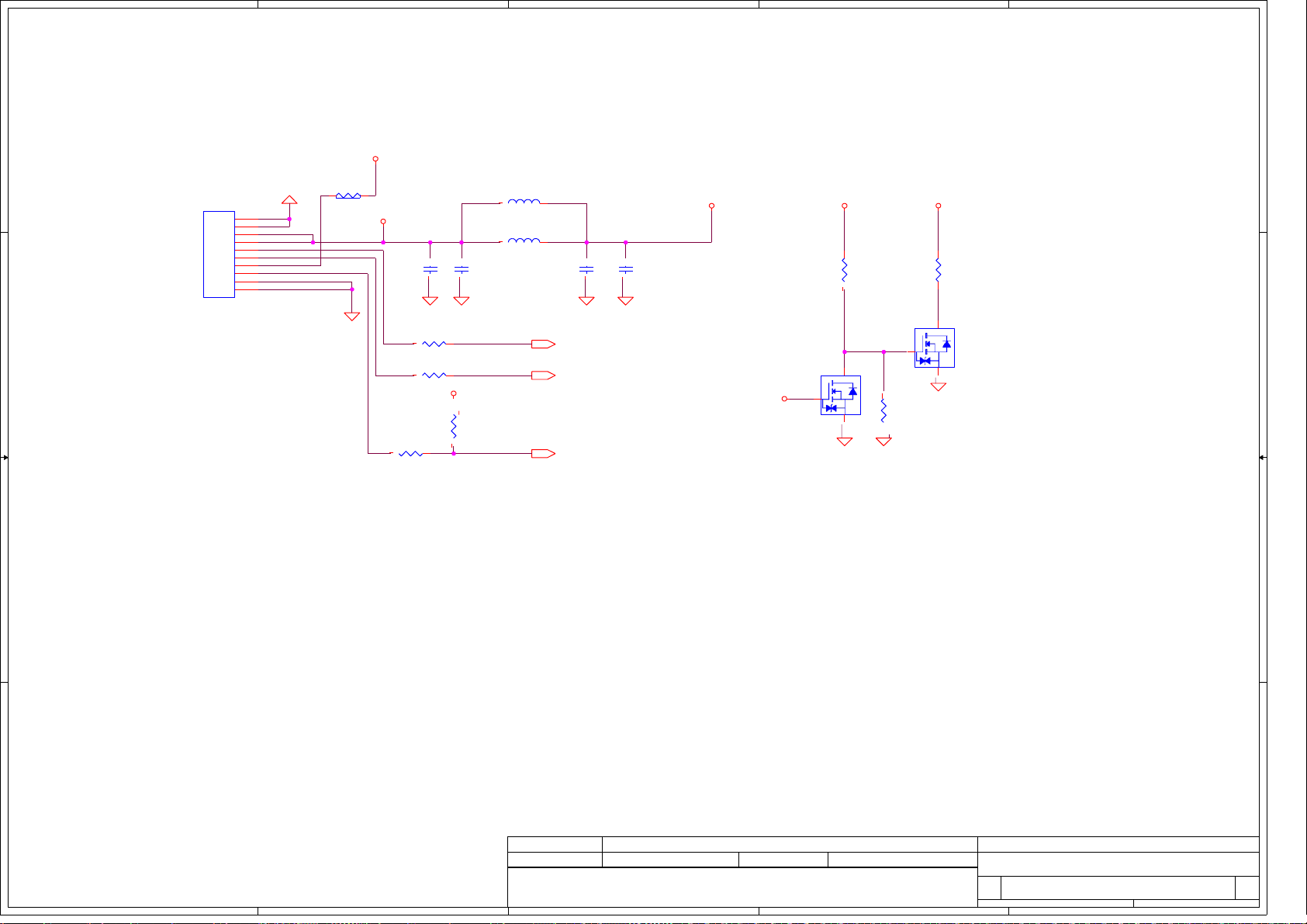Screen dimensions: 1307x924
Task: Click the upward triangle power symbol above connector
Action: [289, 199]
